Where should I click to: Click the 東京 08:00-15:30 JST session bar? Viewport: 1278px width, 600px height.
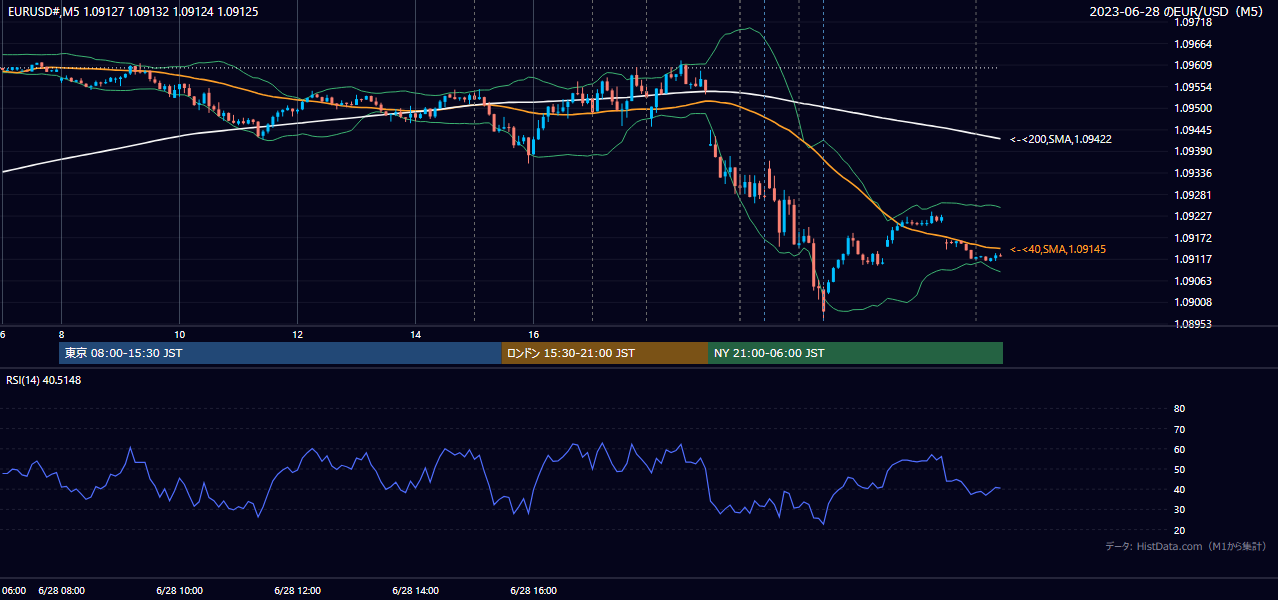pos(281,353)
